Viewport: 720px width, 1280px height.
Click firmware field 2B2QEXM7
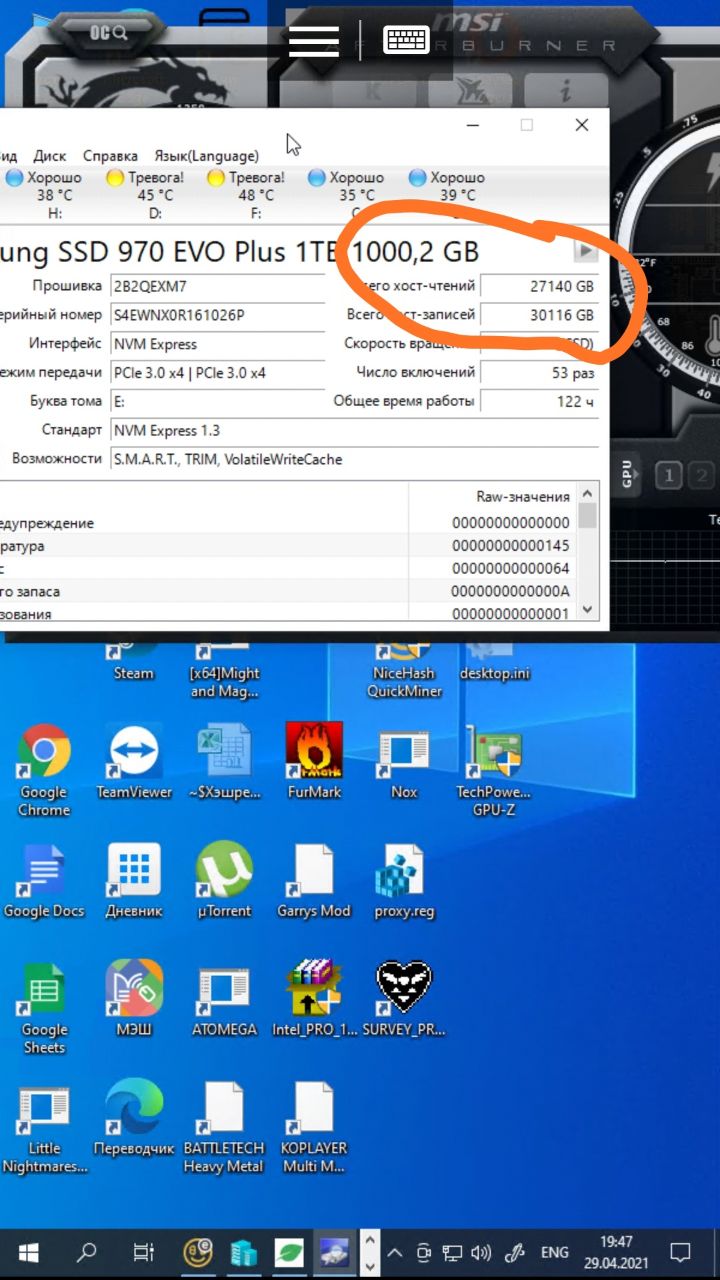(219, 286)
